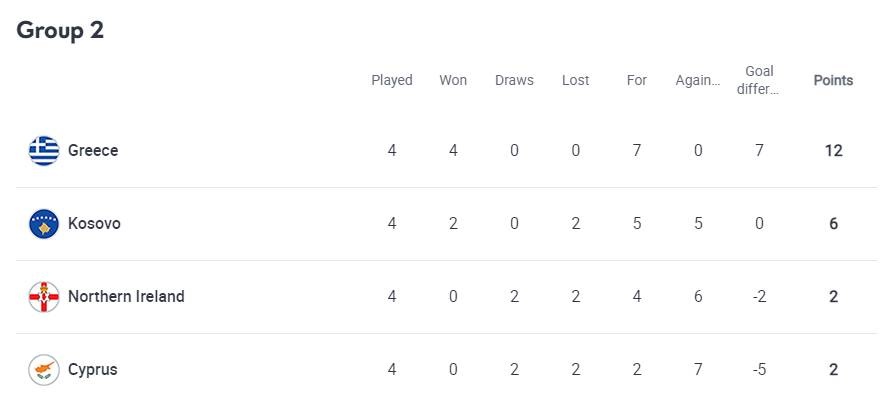Image resolution: width=891 pixels, height=412 pixels.
Task: Click the Cyprus flag icon
Action: (44, 370)
